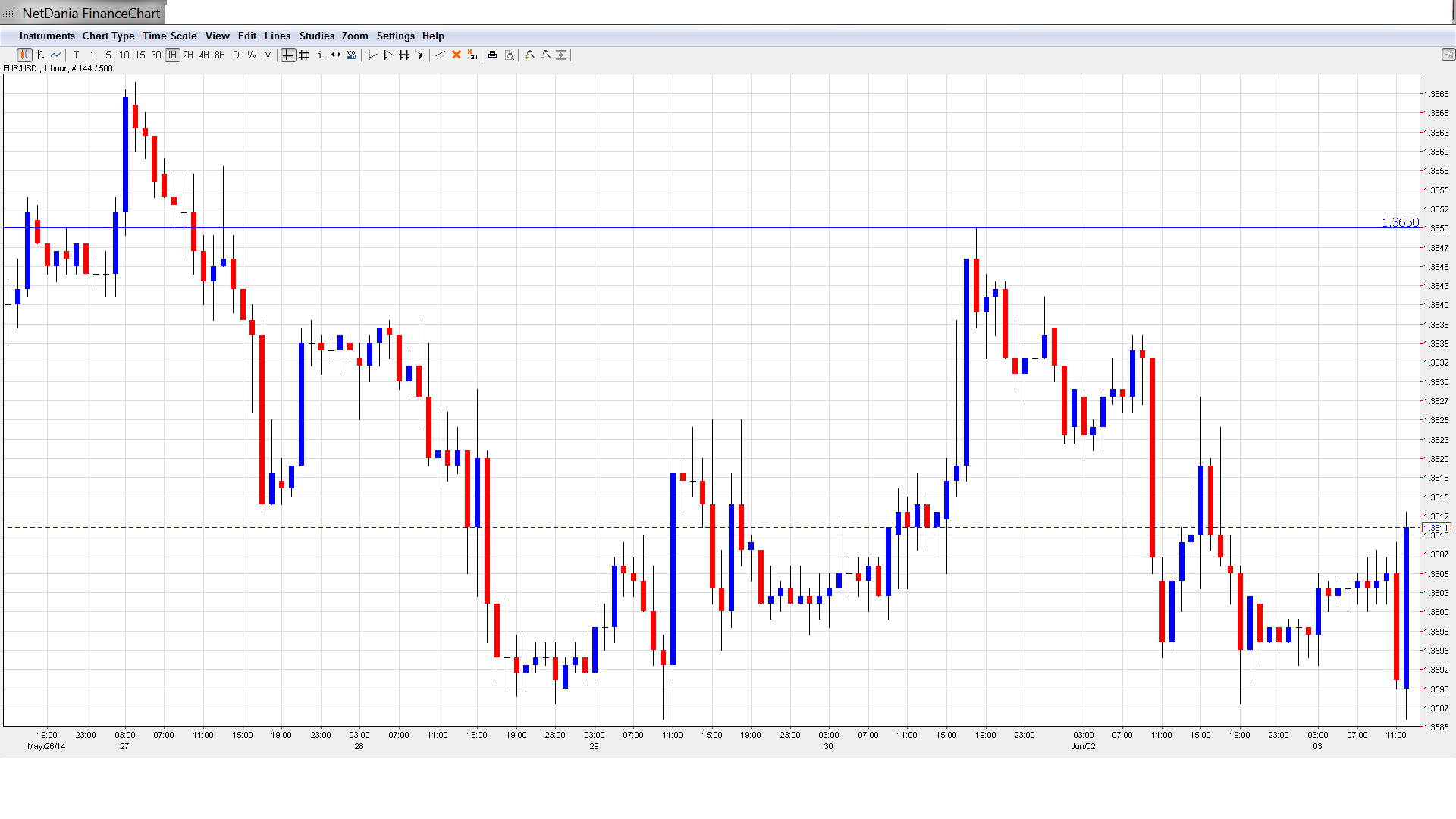The image size is (1456, 819).
Task: Switch to 4H time scale
Action: coord(204,55)
